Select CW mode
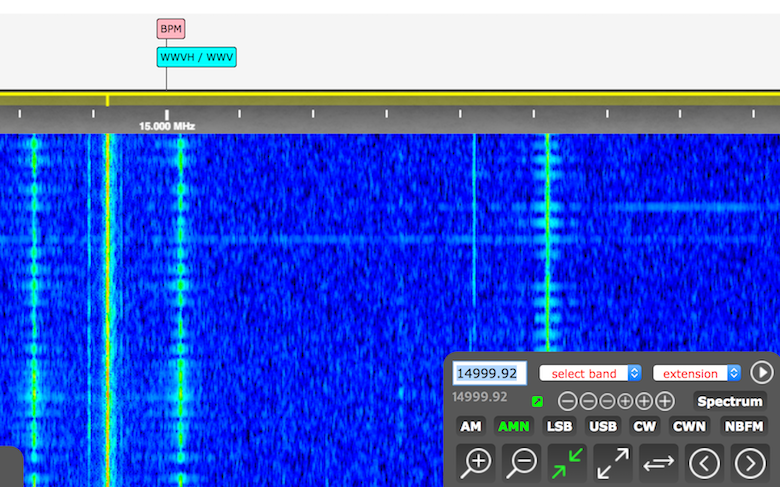This screenshot has height=487, width=780. tap(645, 426)
